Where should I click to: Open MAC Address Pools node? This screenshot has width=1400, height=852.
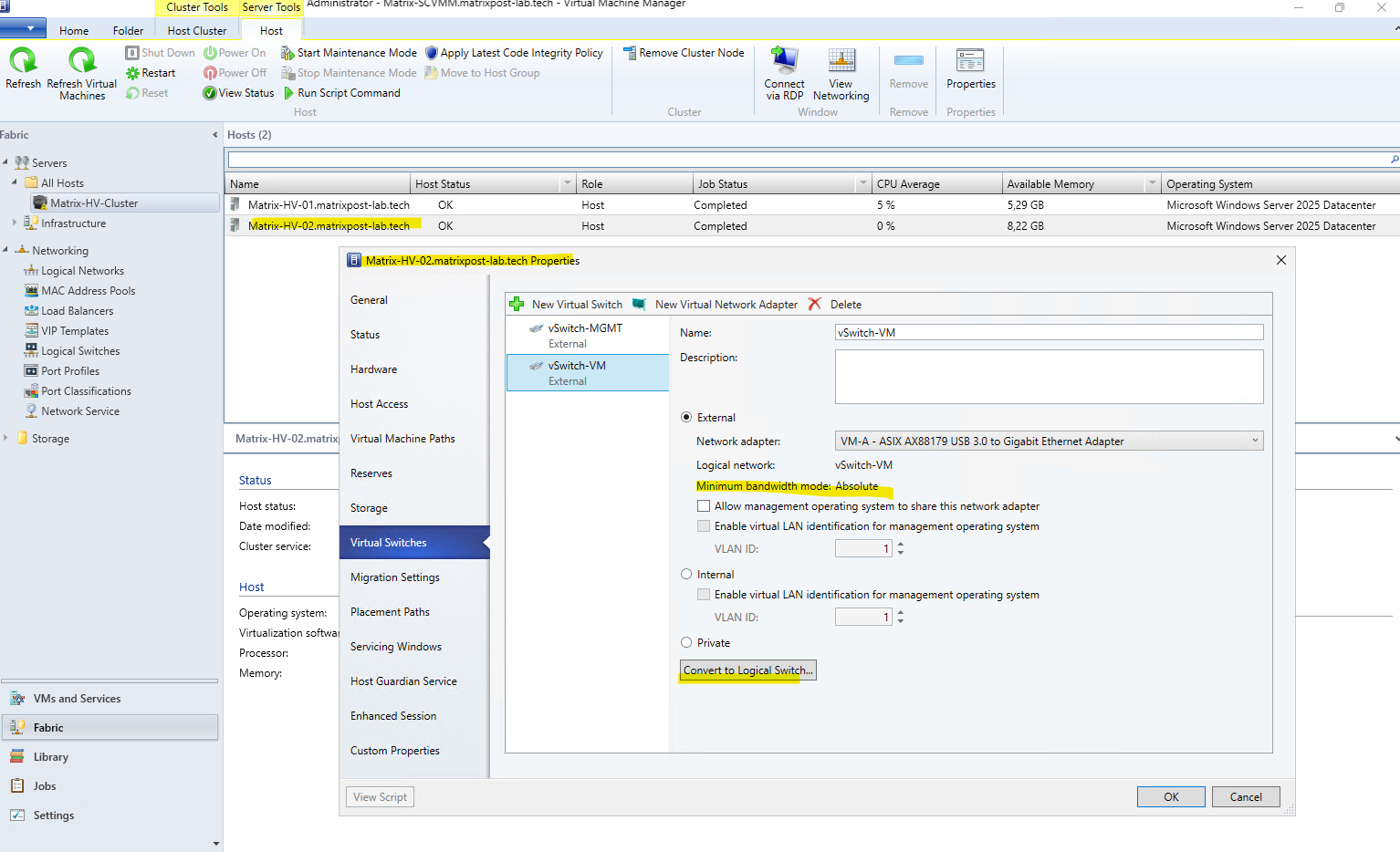point(88,291)
